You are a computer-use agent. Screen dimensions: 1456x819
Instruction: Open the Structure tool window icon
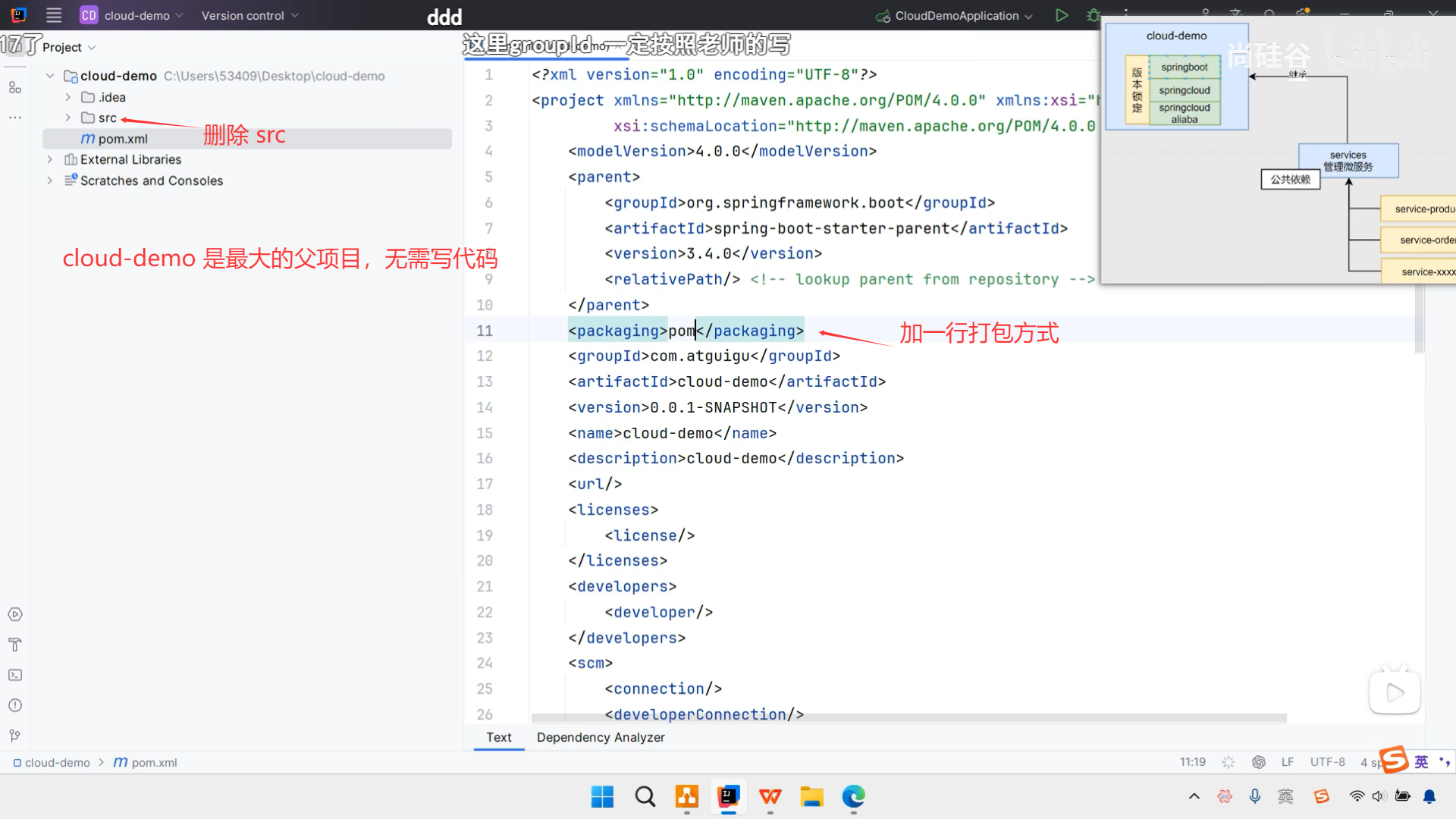15,88
